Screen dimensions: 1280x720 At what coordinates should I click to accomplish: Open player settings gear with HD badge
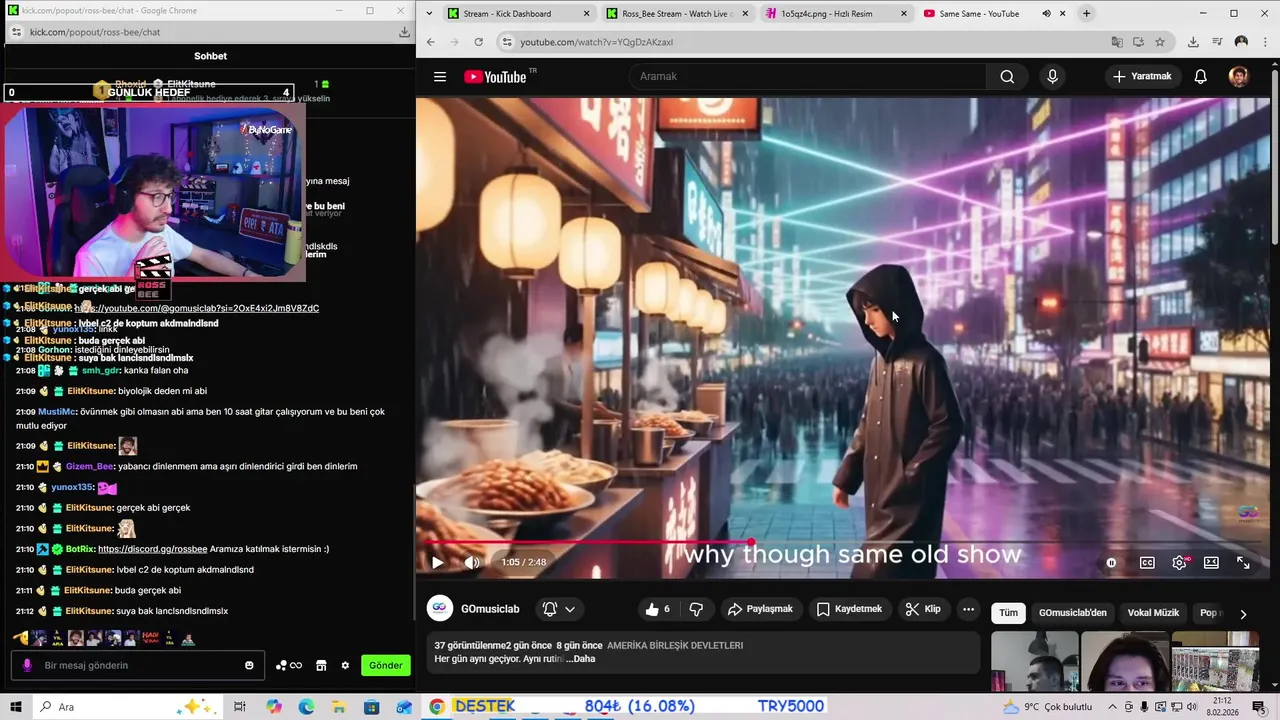click(1180, 562)
